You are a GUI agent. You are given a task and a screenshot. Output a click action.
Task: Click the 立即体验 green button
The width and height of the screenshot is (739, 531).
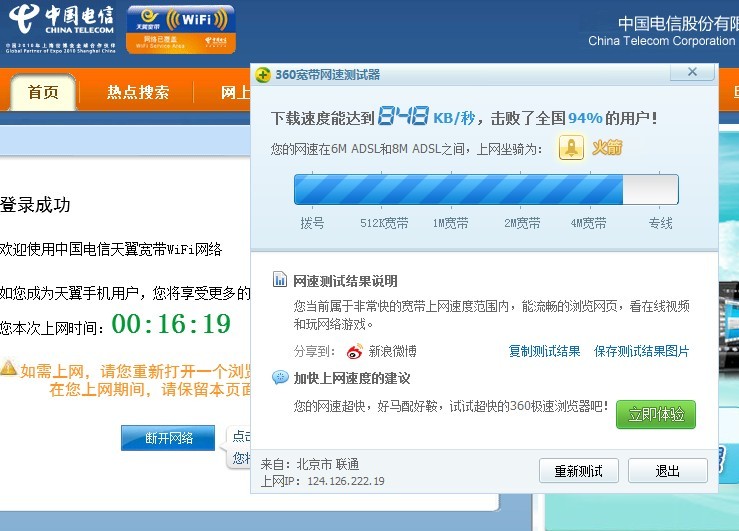(656, 415)
